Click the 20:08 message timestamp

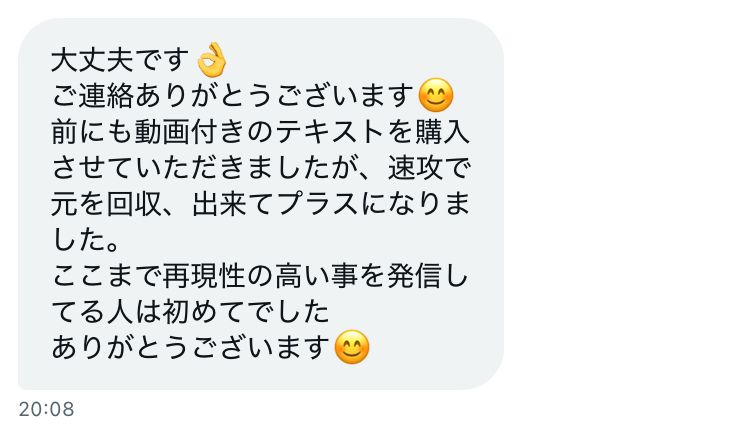[x=46, y=410]
